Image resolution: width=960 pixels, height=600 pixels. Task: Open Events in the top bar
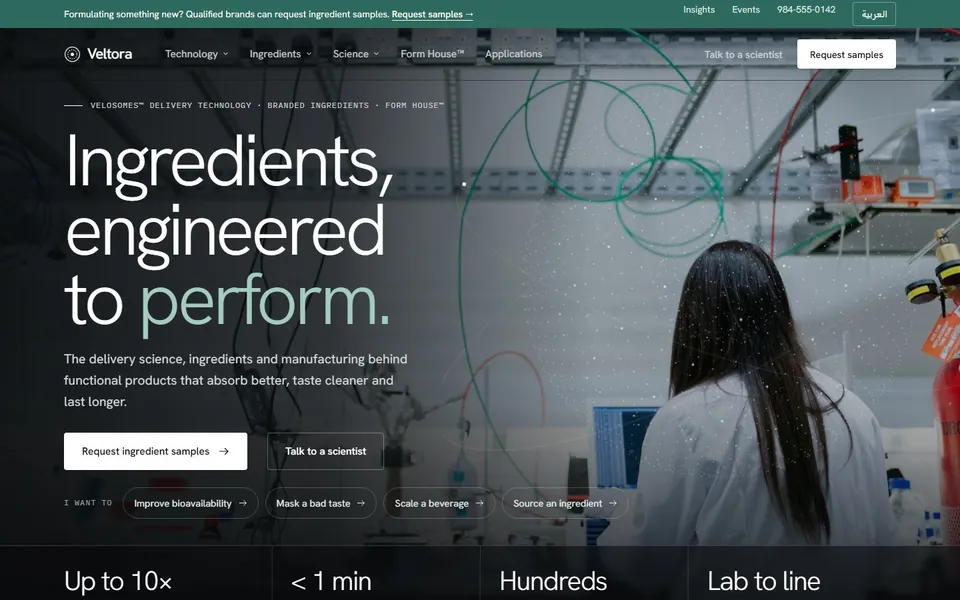746,10
